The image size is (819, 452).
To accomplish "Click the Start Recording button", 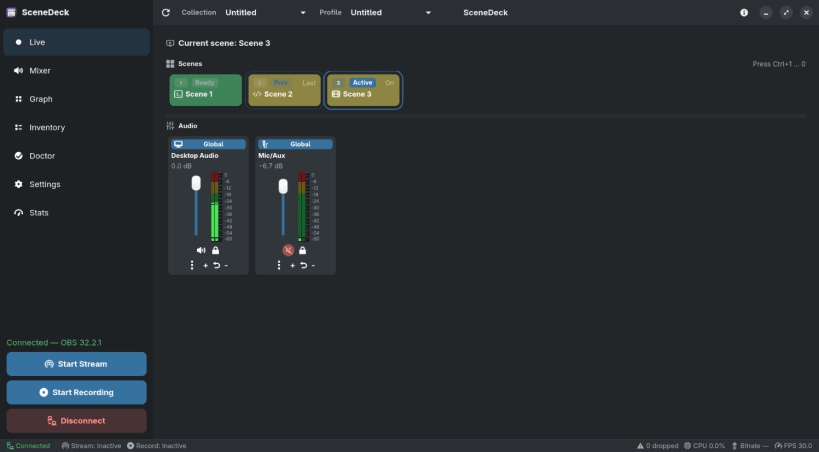I will pos(76,392).
